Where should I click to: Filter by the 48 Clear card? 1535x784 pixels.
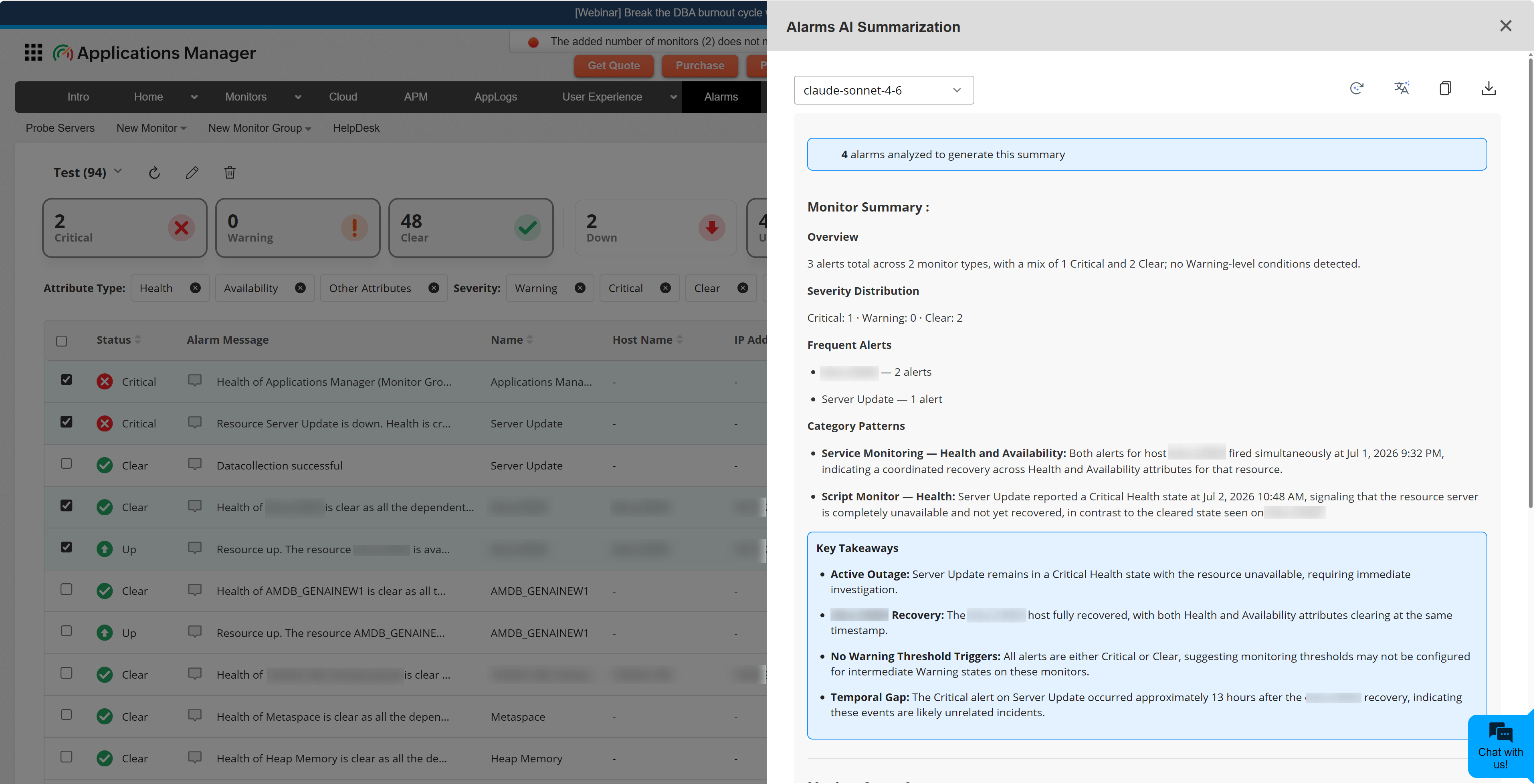click(471, 228)
